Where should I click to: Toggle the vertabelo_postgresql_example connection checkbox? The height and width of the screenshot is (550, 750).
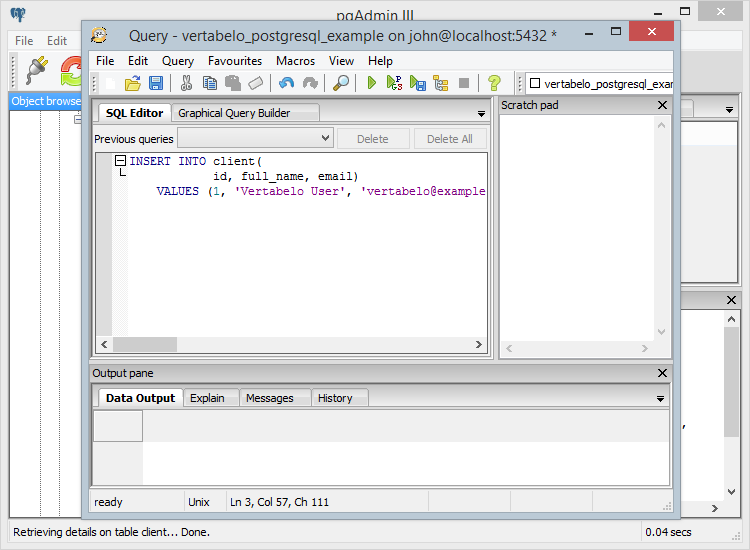coord(535,84)
